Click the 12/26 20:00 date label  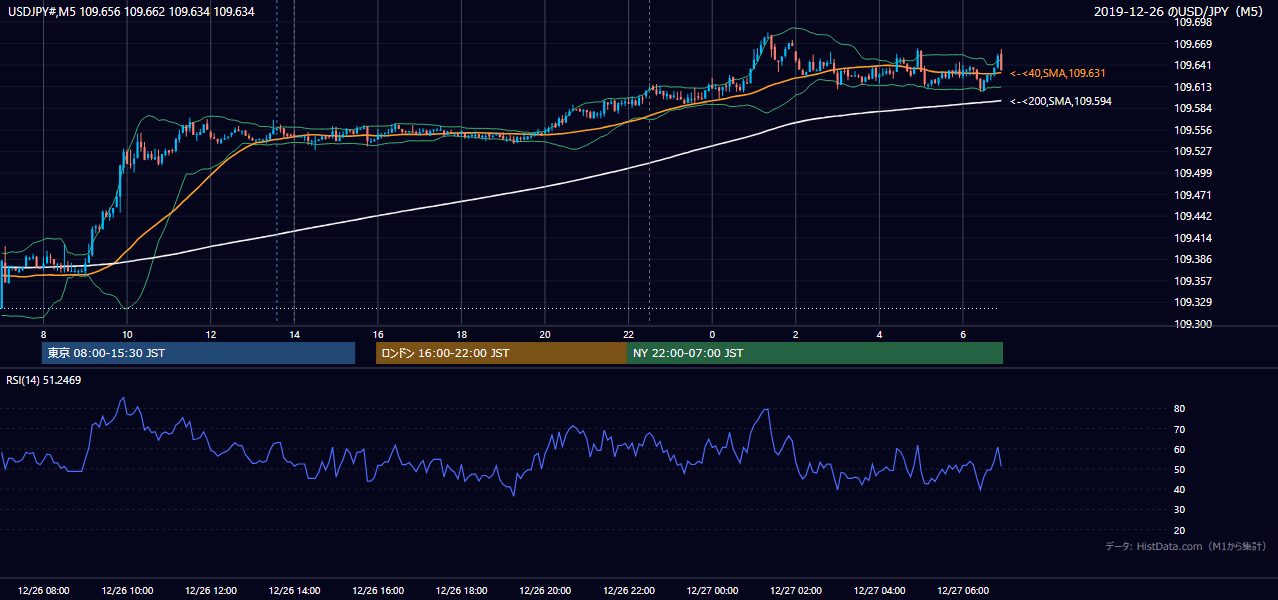545,591
